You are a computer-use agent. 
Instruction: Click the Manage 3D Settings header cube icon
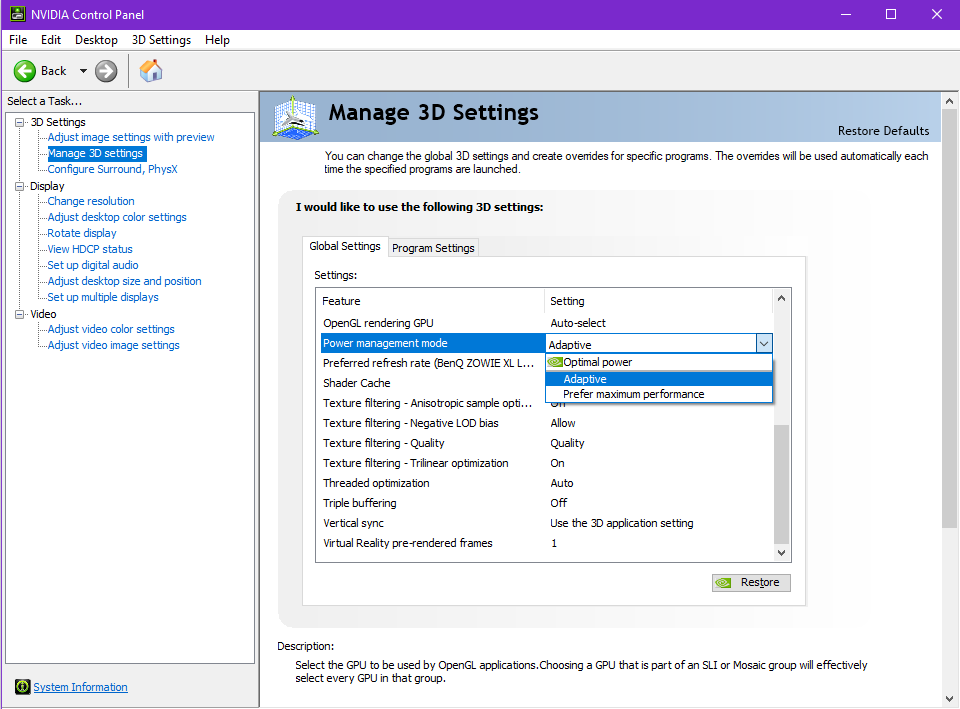pos(296,117)
